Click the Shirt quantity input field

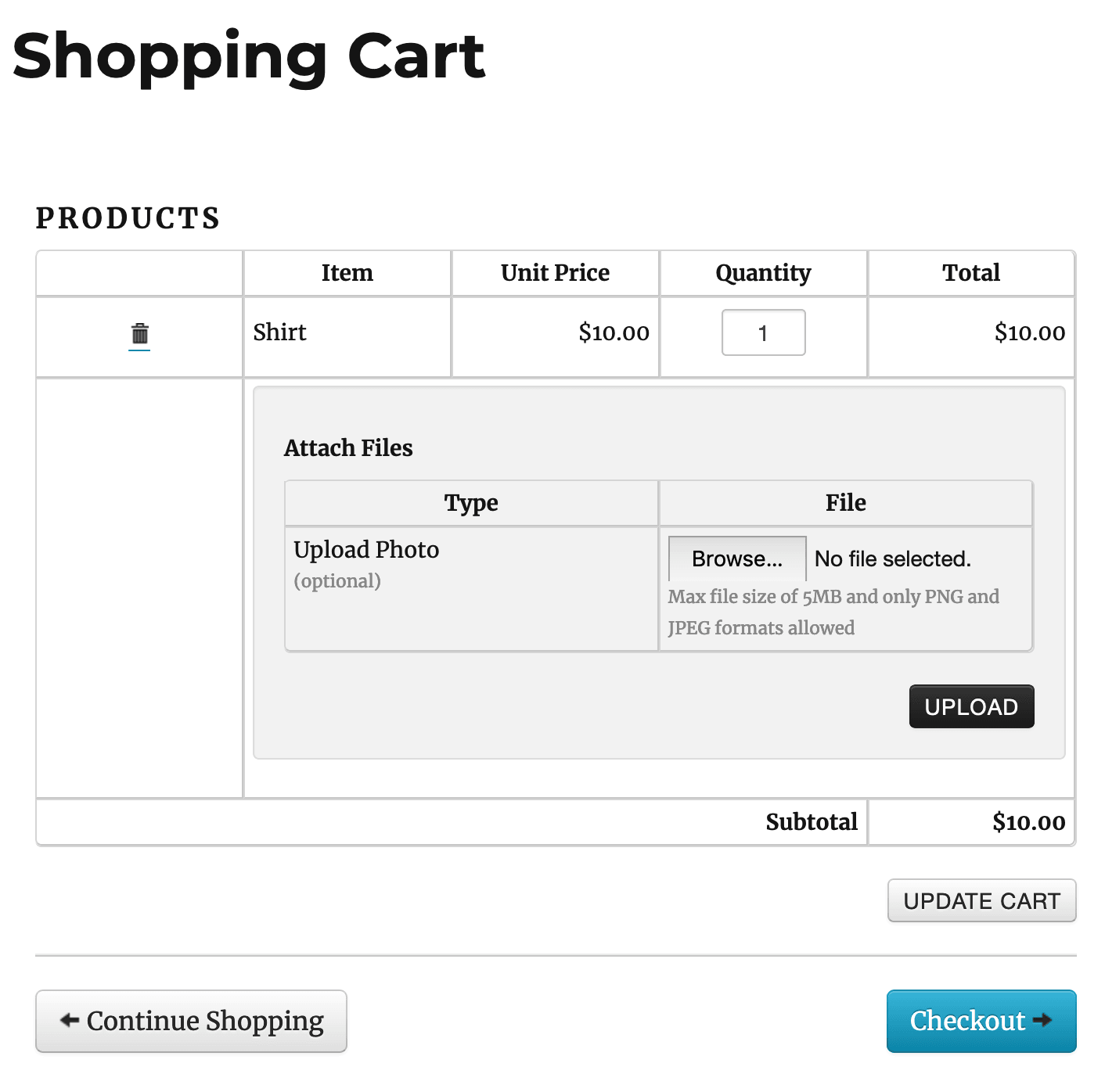763,332
